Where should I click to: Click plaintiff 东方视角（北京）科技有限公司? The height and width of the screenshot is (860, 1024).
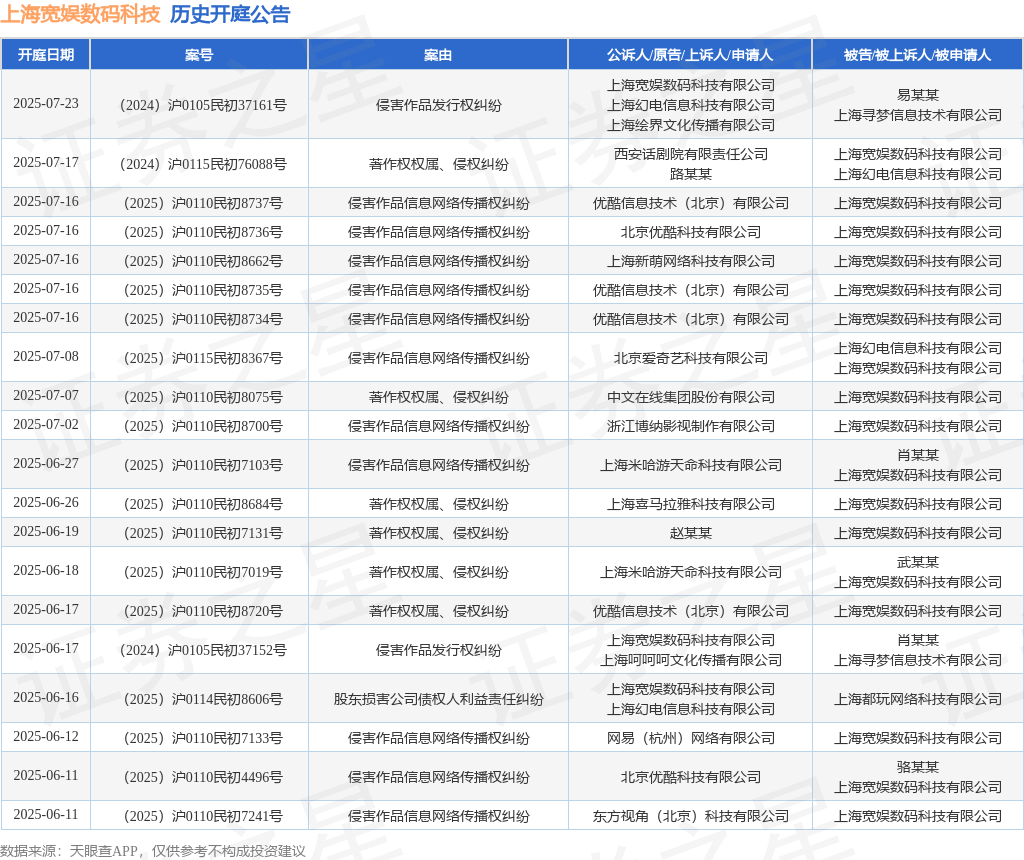click(691, 816)
